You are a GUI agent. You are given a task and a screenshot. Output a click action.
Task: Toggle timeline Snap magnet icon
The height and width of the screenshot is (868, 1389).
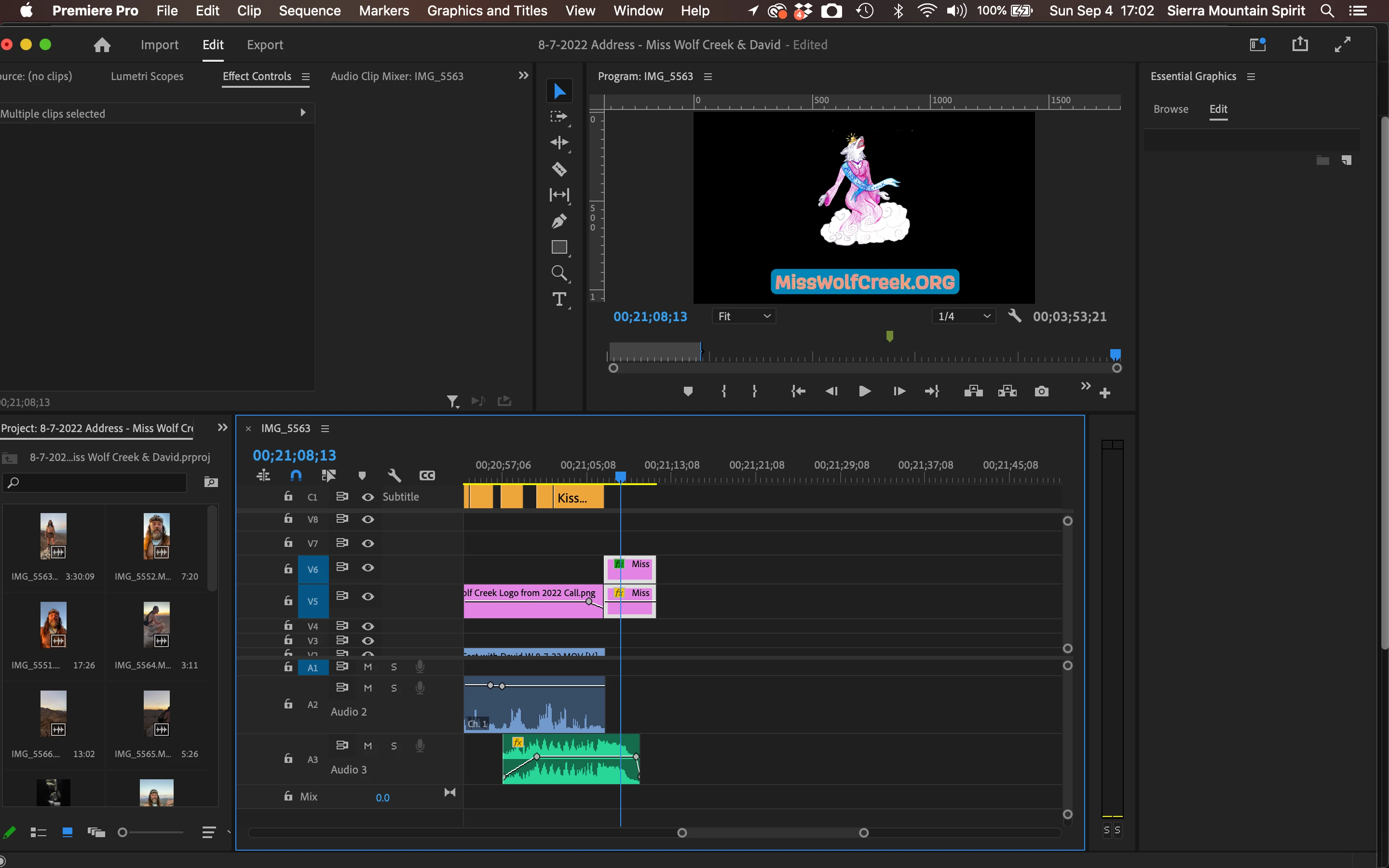(296, 475)
